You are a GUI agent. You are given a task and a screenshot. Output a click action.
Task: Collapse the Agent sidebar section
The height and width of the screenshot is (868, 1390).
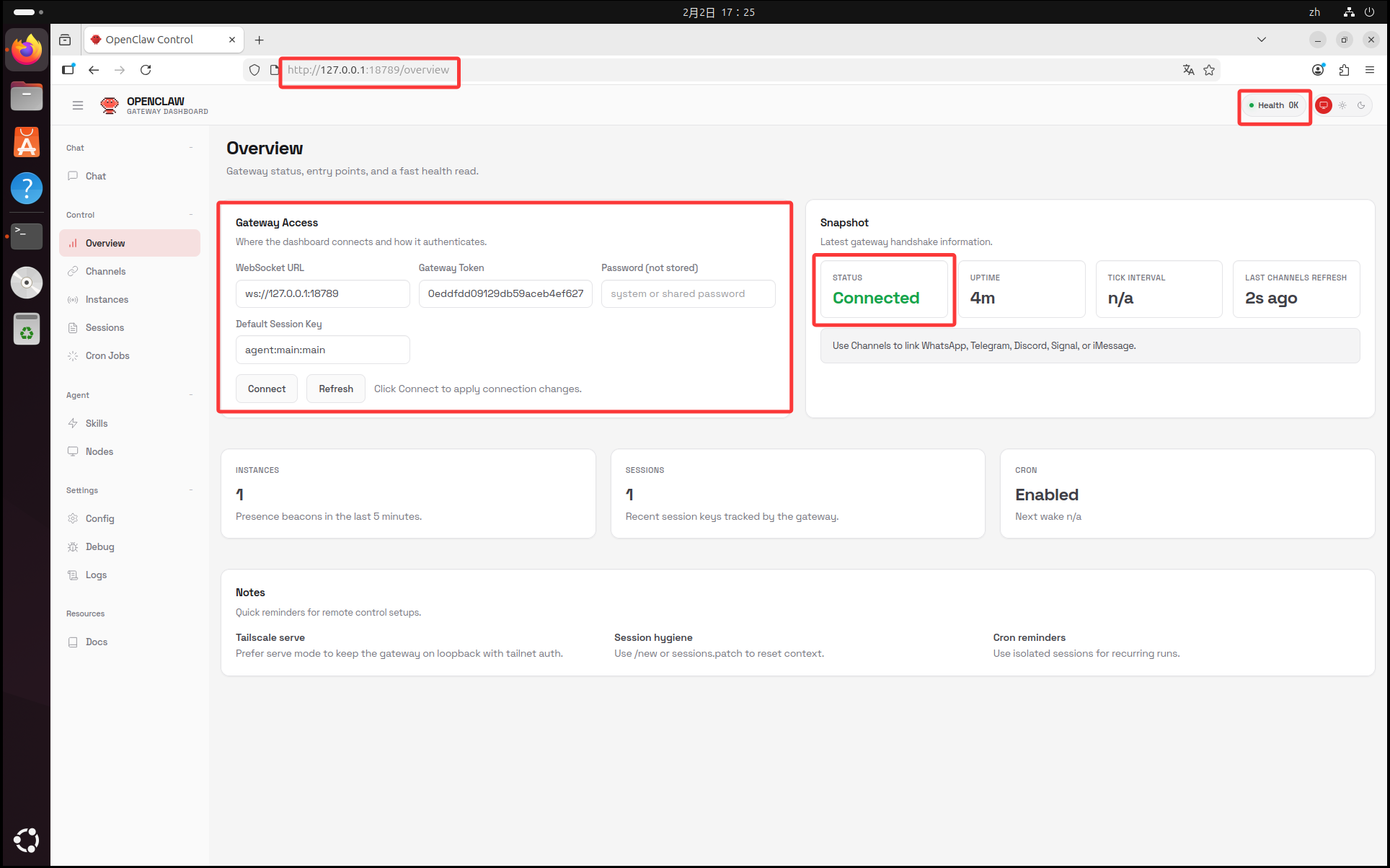[191, 395]
